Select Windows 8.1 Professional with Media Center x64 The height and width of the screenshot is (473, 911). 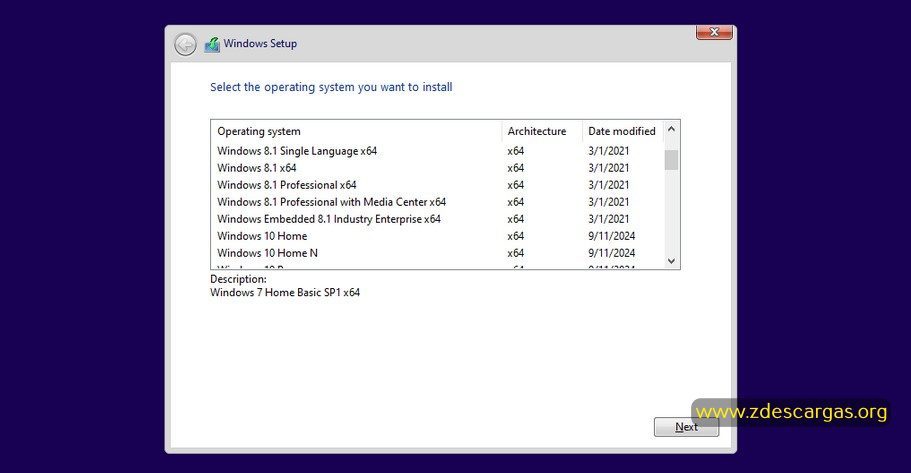[438, 202]
